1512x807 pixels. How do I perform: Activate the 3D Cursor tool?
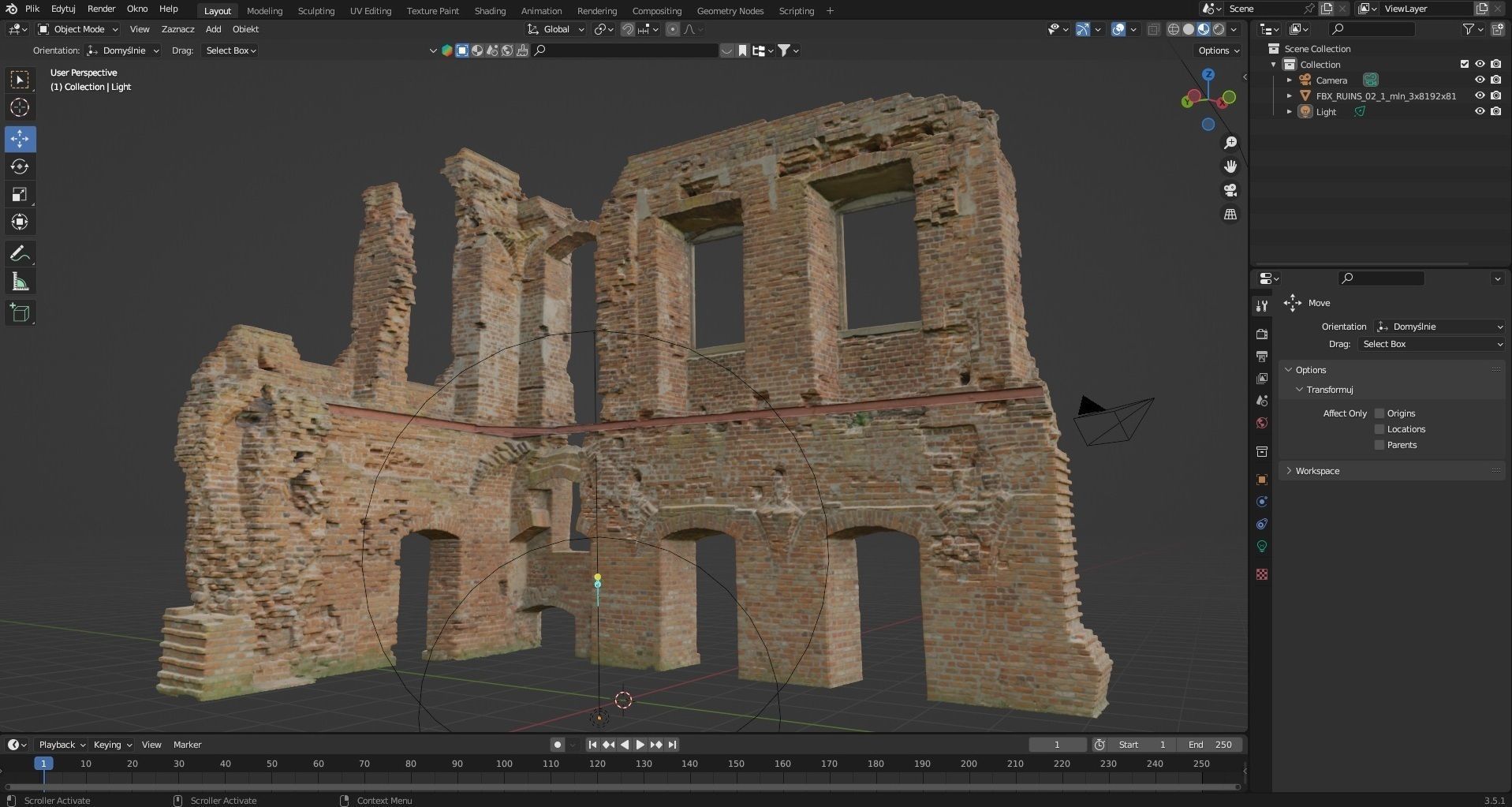pos(20,107)
